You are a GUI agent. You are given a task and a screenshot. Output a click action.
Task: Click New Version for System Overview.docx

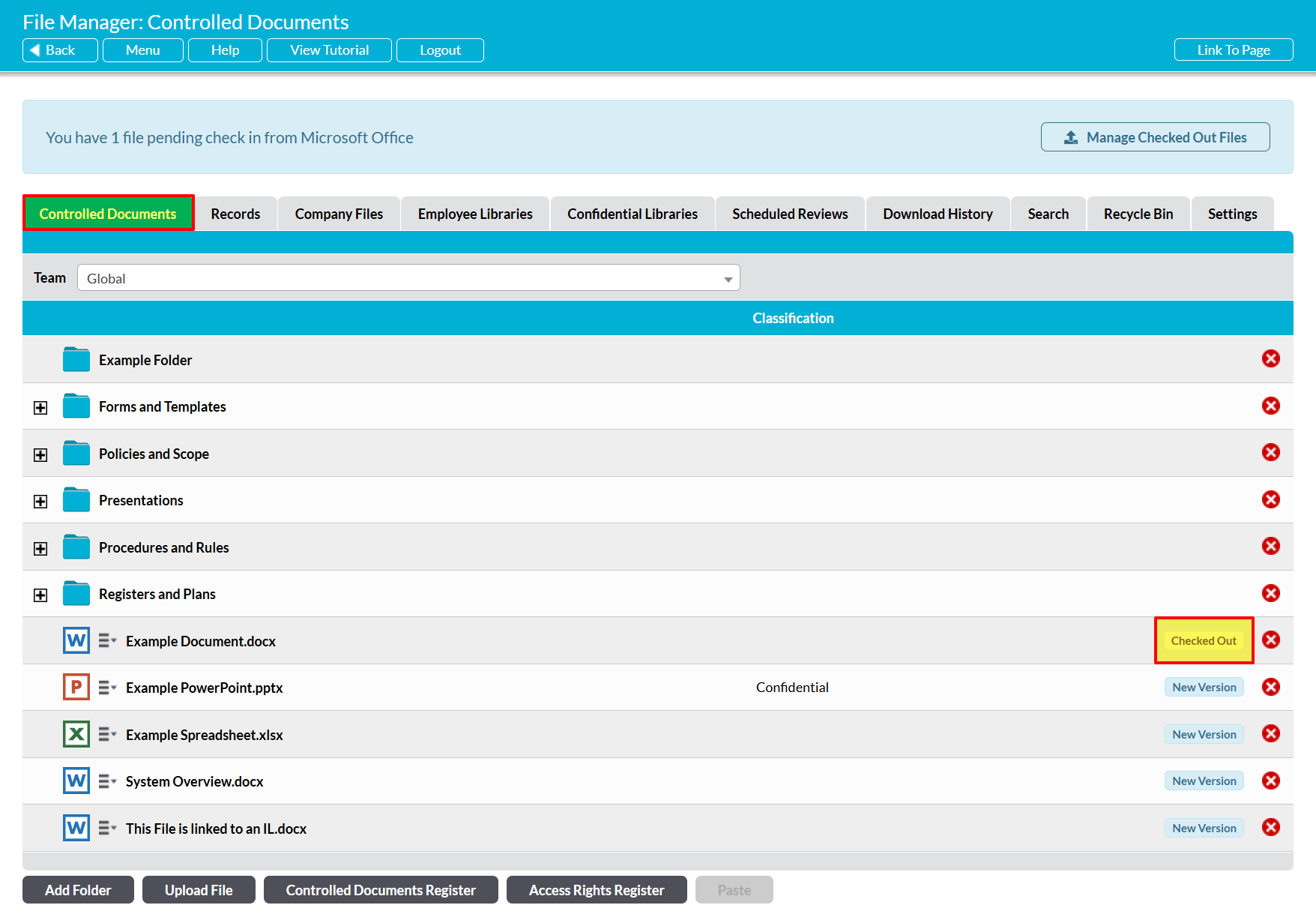(x=1204, y=781)
